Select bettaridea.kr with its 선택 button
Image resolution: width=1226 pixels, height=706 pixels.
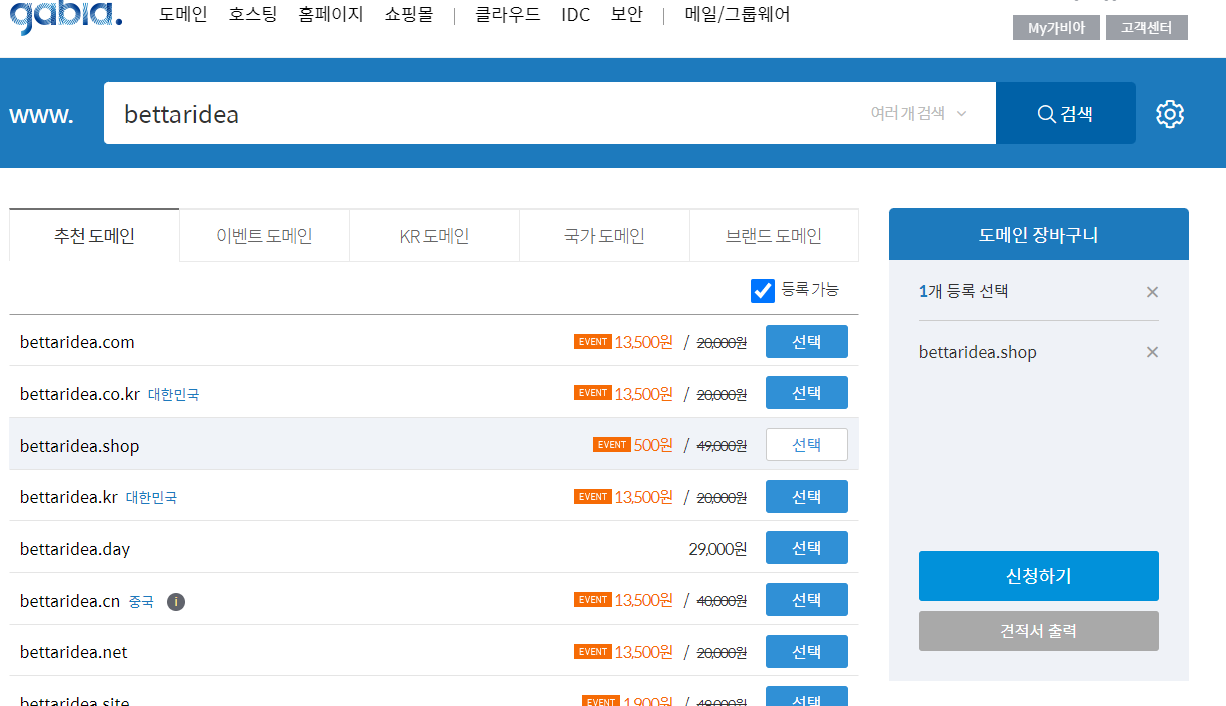click(x=807, y=496)
